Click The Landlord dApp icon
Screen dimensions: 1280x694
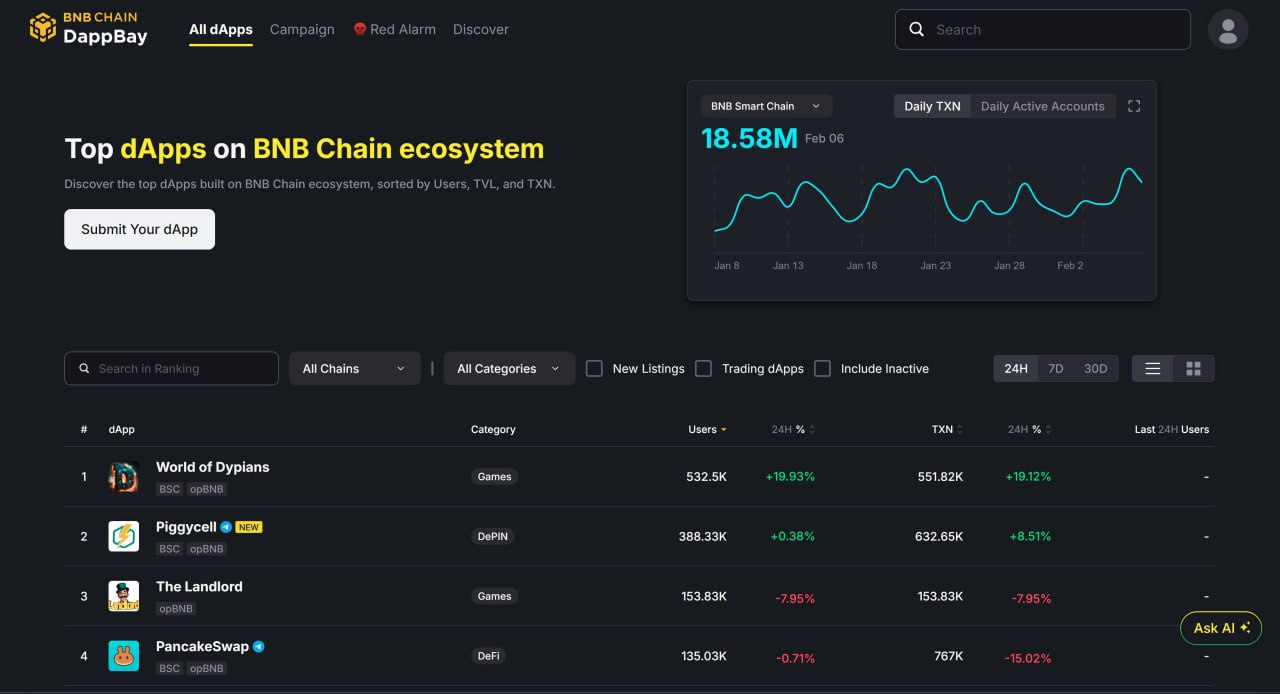124,597
